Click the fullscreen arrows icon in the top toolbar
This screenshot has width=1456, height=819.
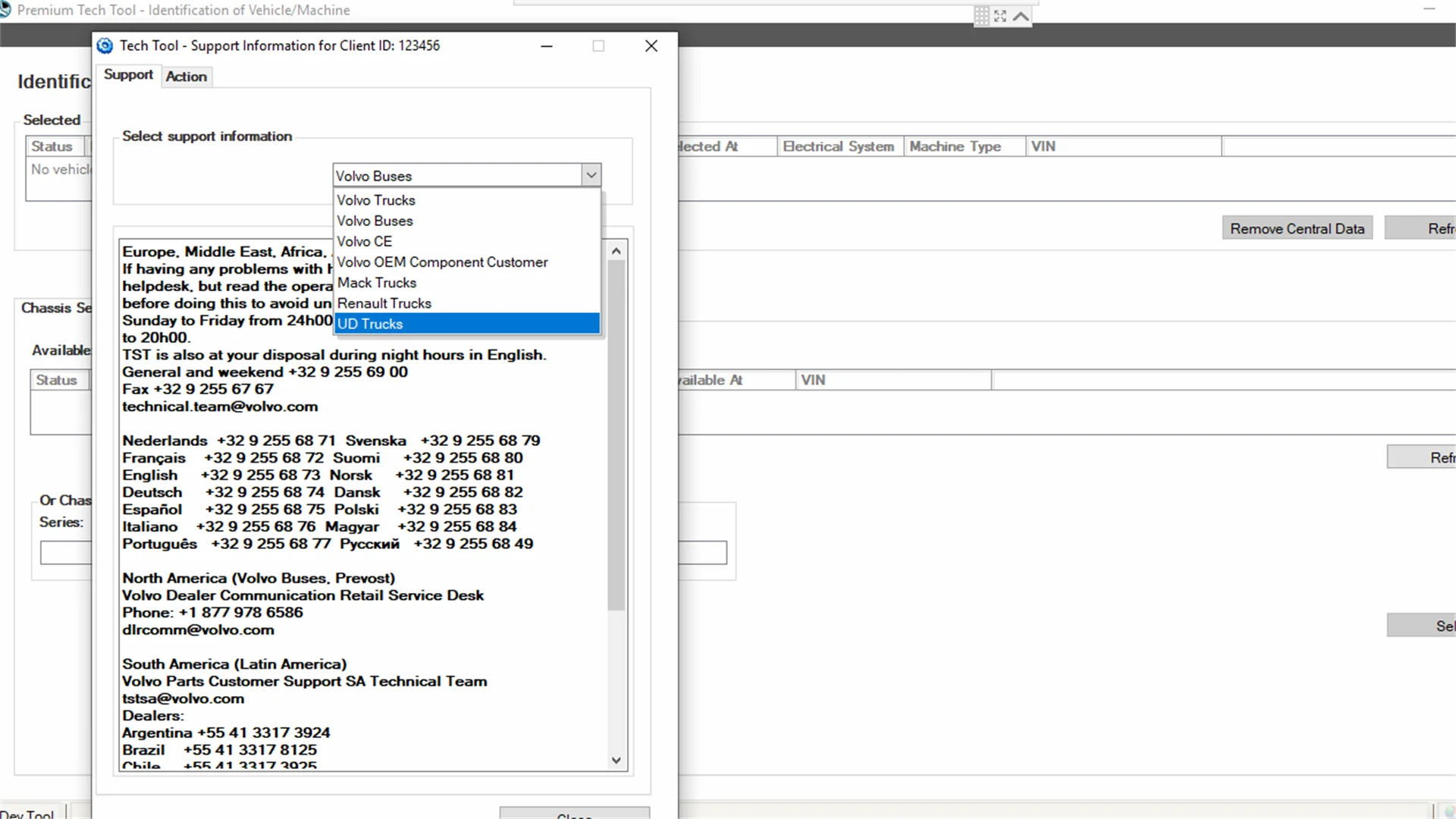[x=1000, y=16]
